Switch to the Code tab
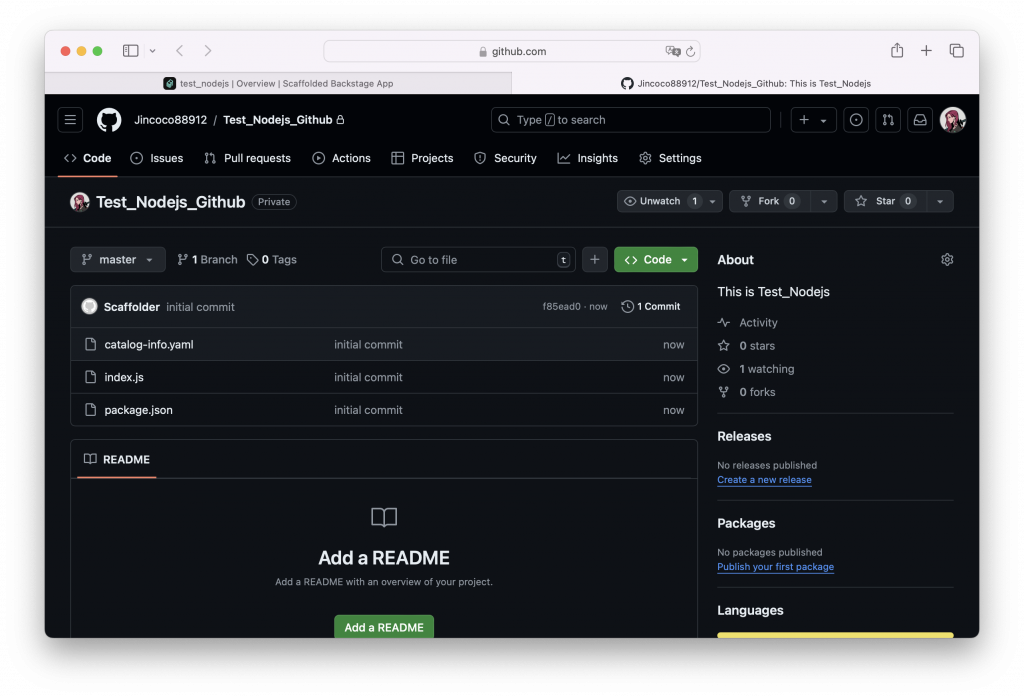Image resolution: width=1024 pixels, height=697 pixels. (88, 158)
